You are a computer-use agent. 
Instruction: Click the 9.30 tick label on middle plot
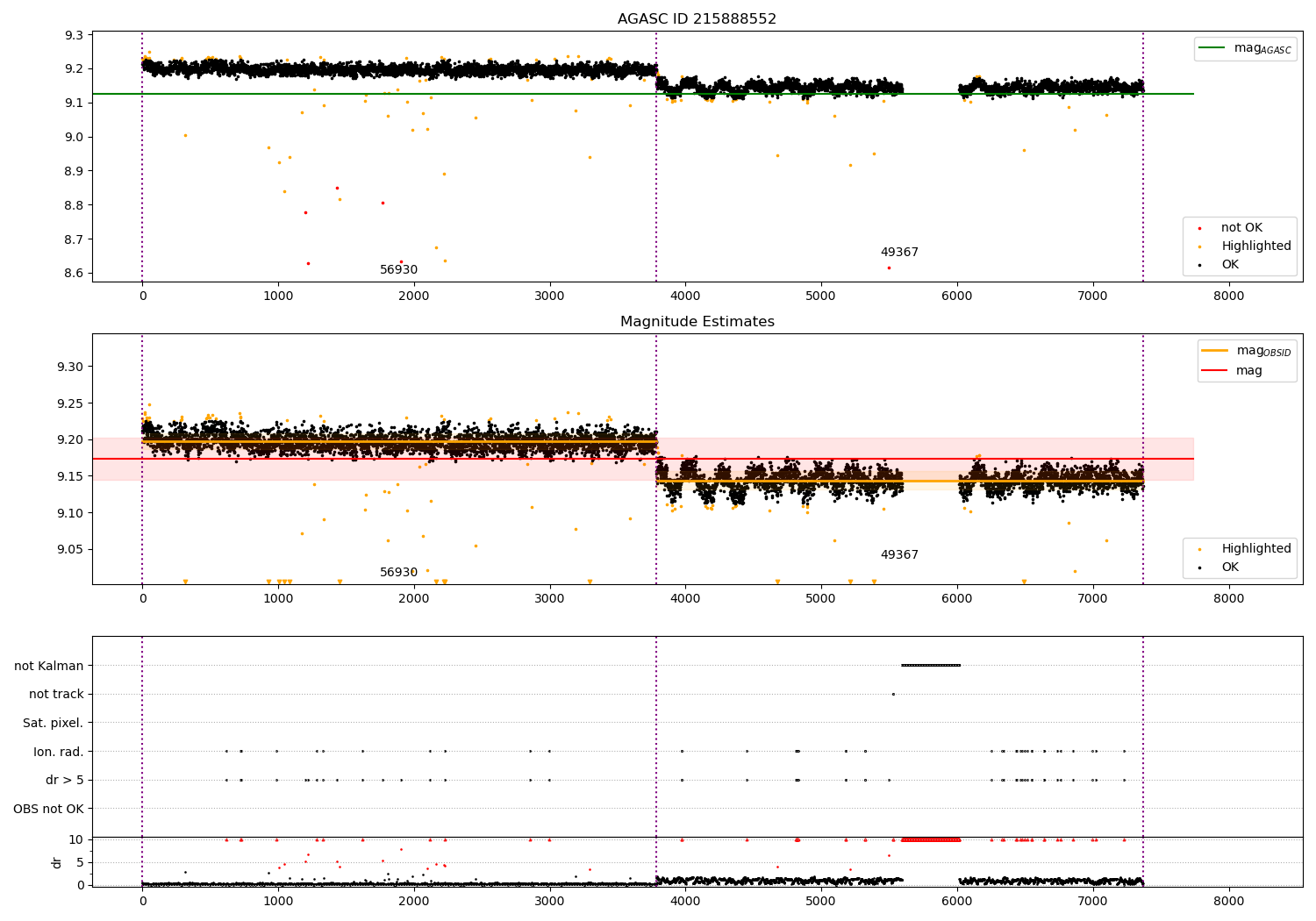point(72,367)
